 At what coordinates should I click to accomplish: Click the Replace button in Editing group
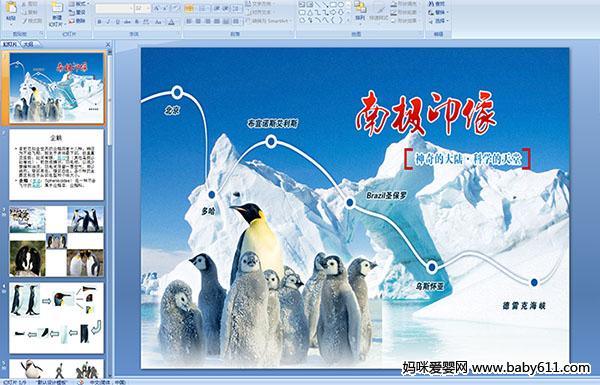pos(438,12)
